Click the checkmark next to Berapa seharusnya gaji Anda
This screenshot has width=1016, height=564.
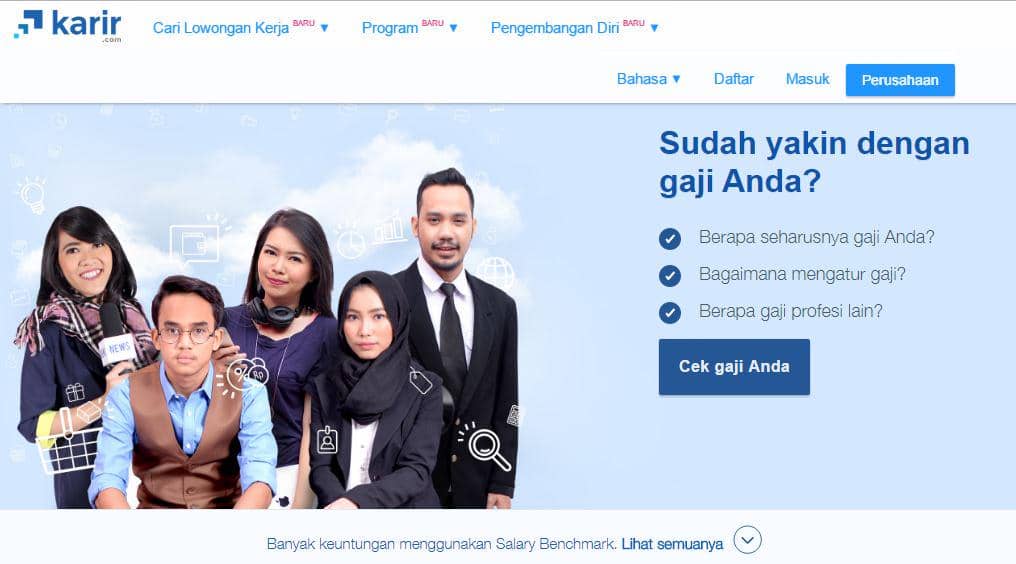670,239
